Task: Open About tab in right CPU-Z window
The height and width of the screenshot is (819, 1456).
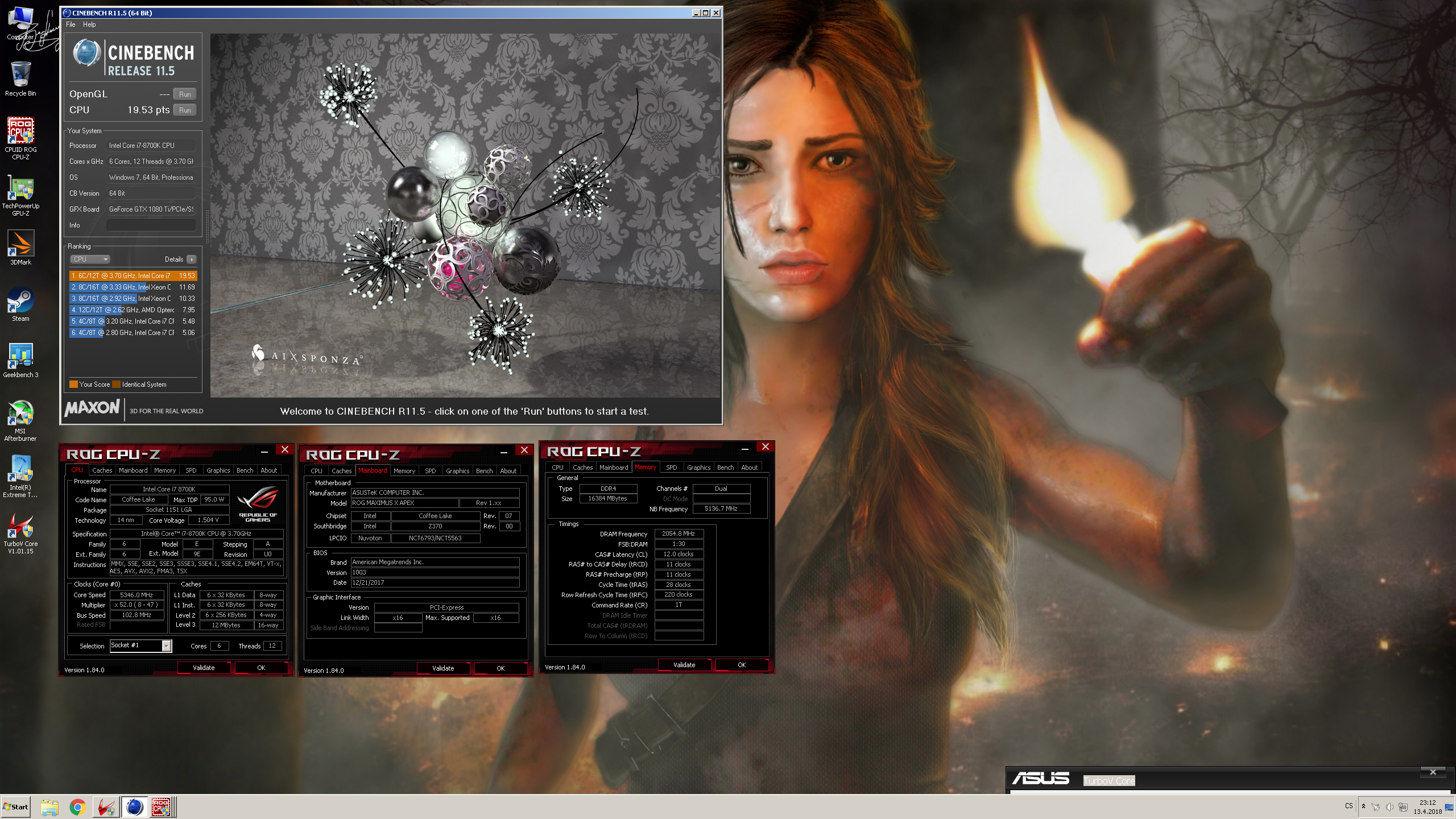Action: pyautogui.click(x=749, y=468)
